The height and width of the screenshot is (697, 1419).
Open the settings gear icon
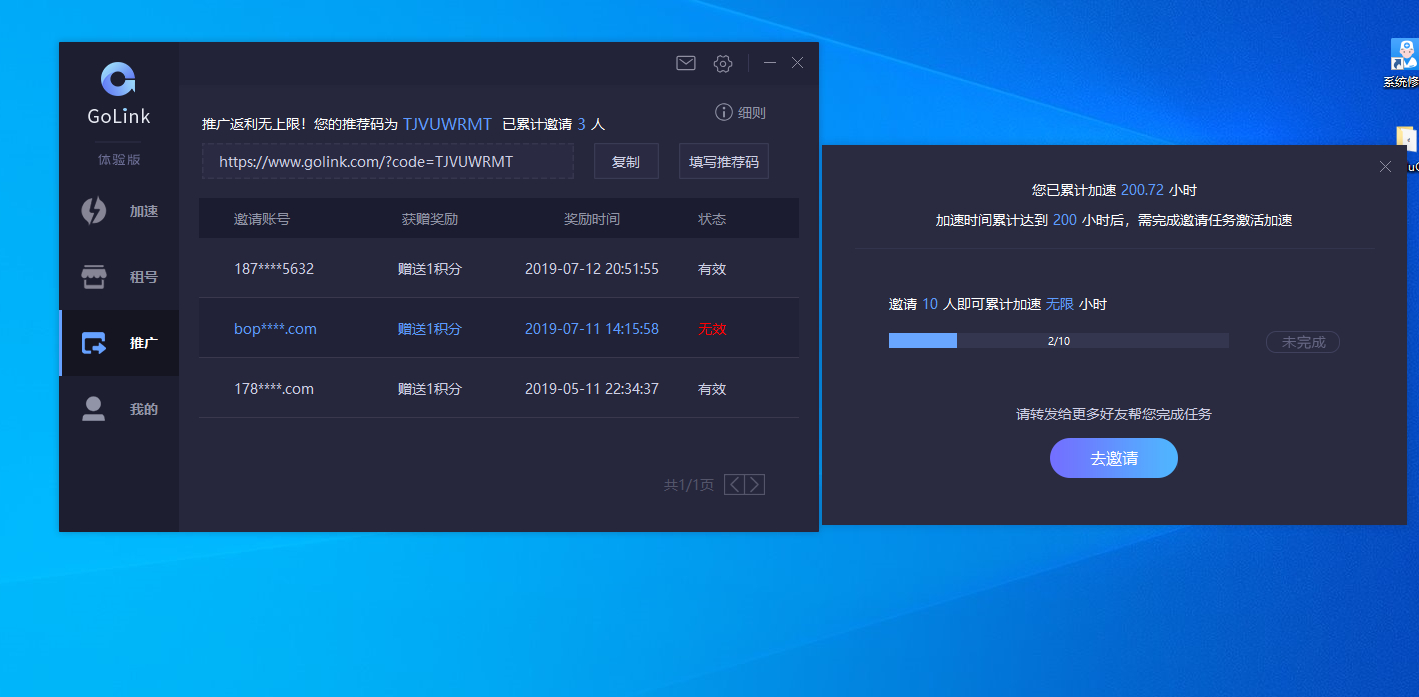pos(723,63)
